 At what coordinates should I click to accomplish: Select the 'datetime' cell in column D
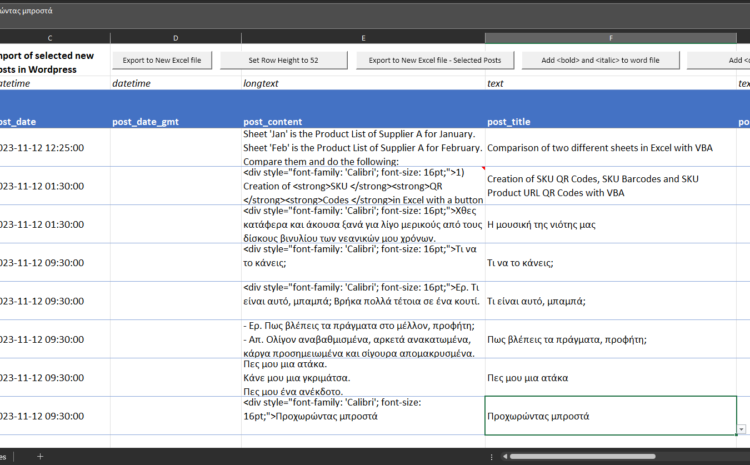[176, 83]
